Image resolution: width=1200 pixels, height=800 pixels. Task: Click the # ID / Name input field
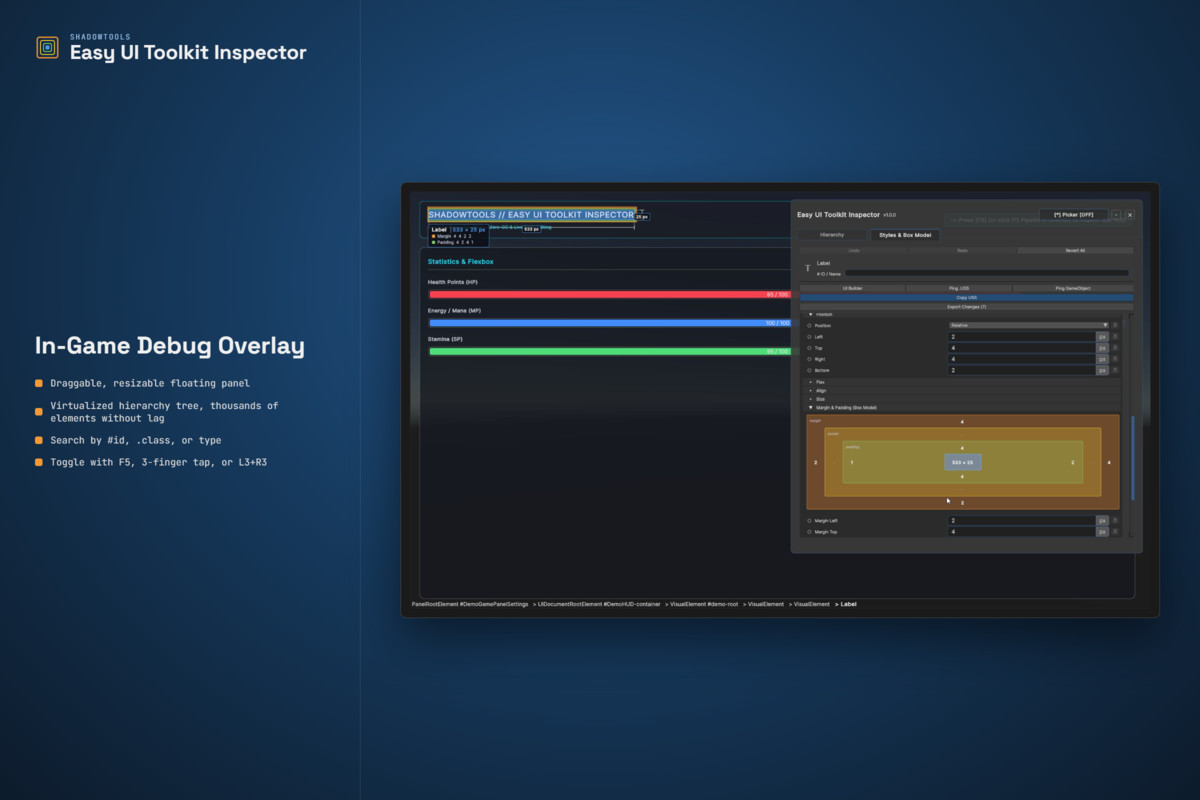[x=987, y=273]
